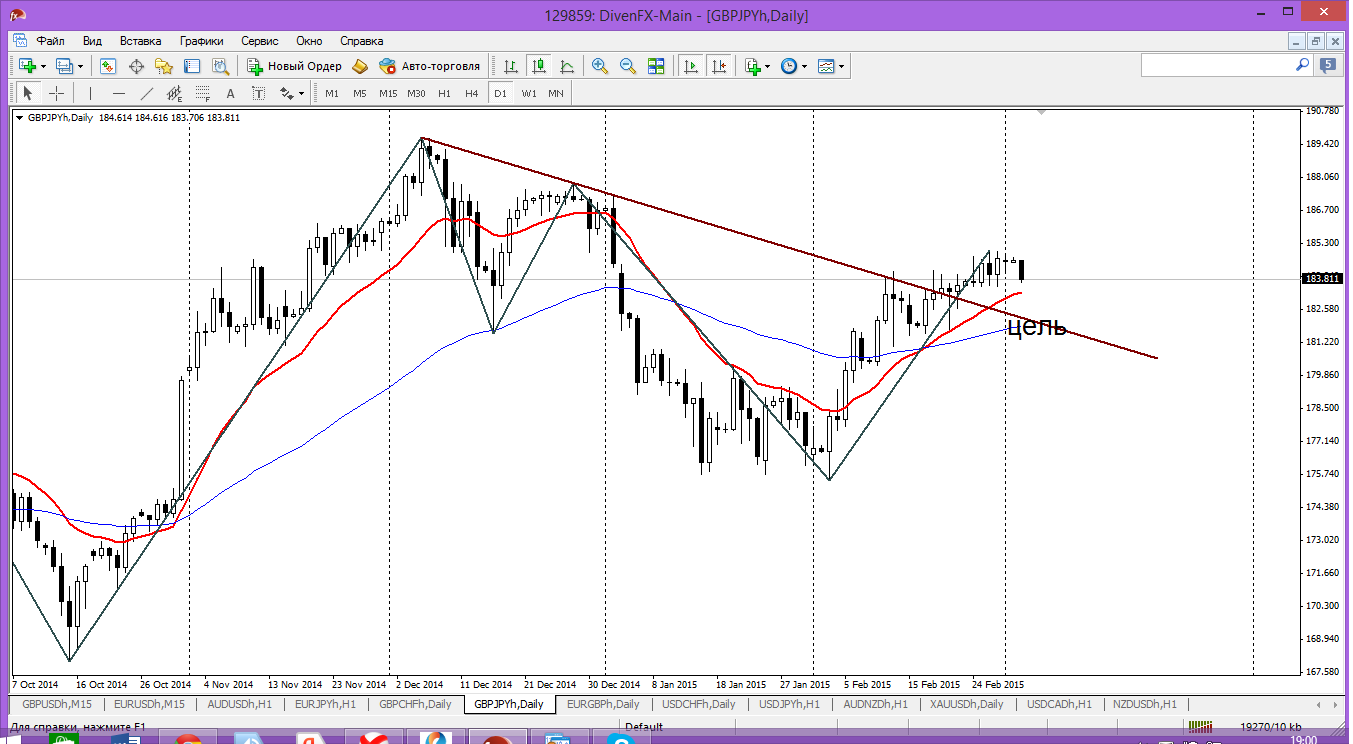Switch chart to bar chart

511,66
